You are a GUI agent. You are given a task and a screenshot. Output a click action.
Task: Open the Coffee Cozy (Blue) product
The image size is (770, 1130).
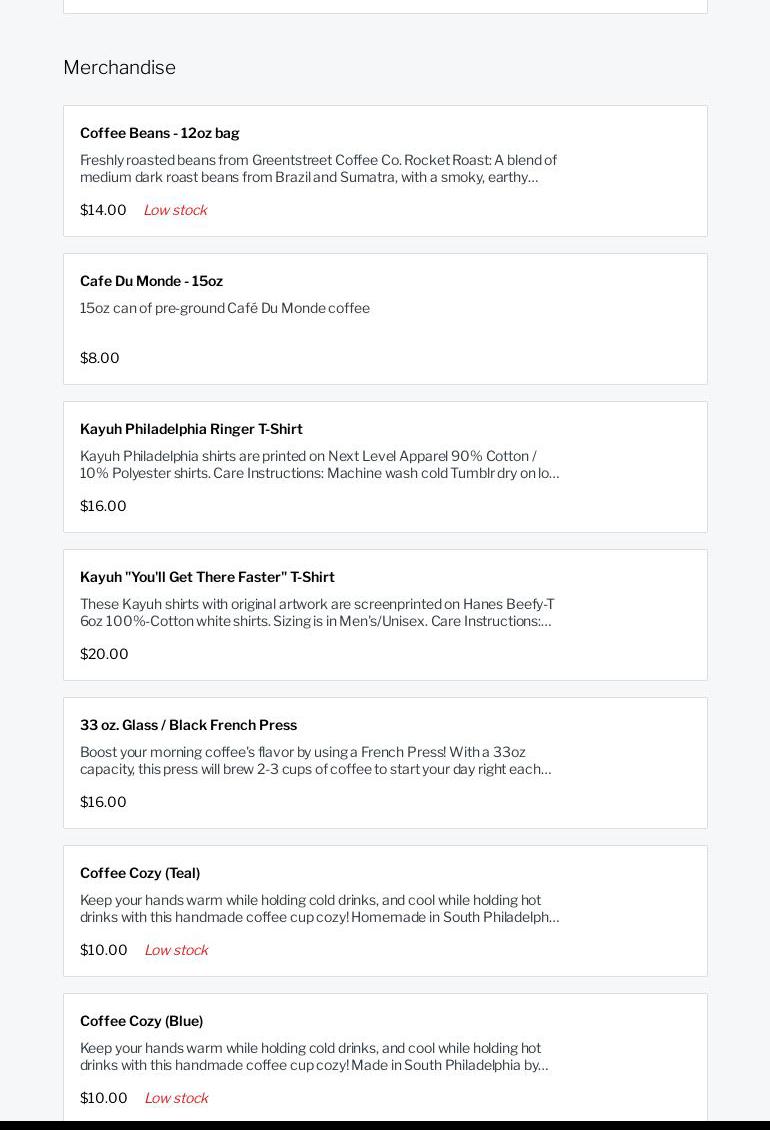coord(141,1021)
